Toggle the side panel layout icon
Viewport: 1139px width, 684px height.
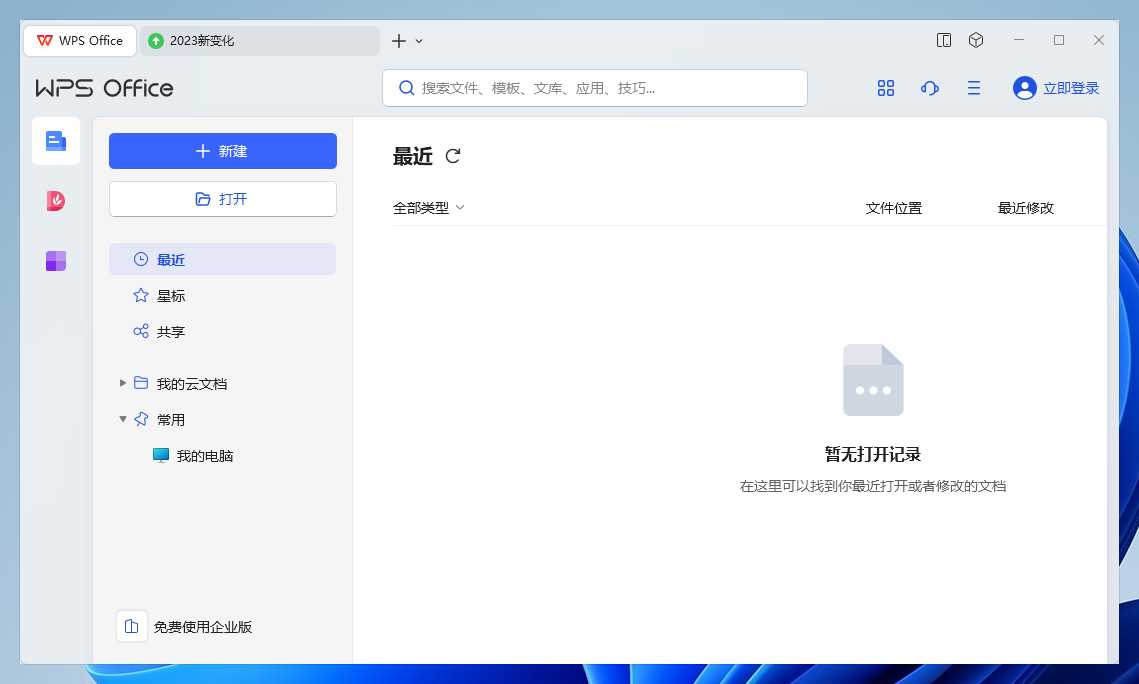(944, 41)
